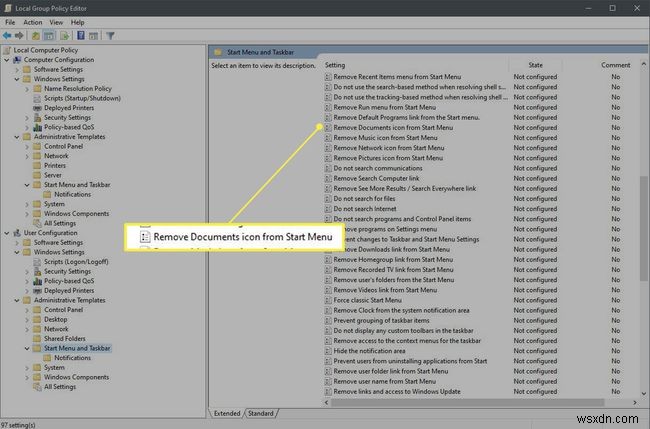Click policy icon beside Hide the notification area

click(328, 351)
